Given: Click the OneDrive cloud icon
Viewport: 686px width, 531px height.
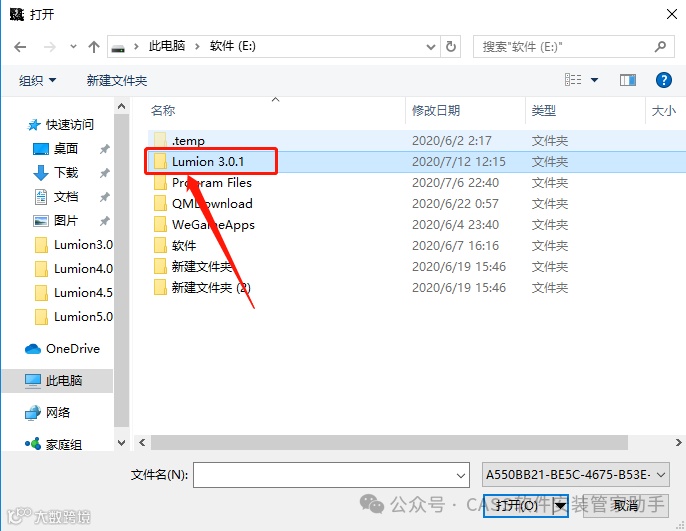Looking at the screenshot, I should [33, 349].
